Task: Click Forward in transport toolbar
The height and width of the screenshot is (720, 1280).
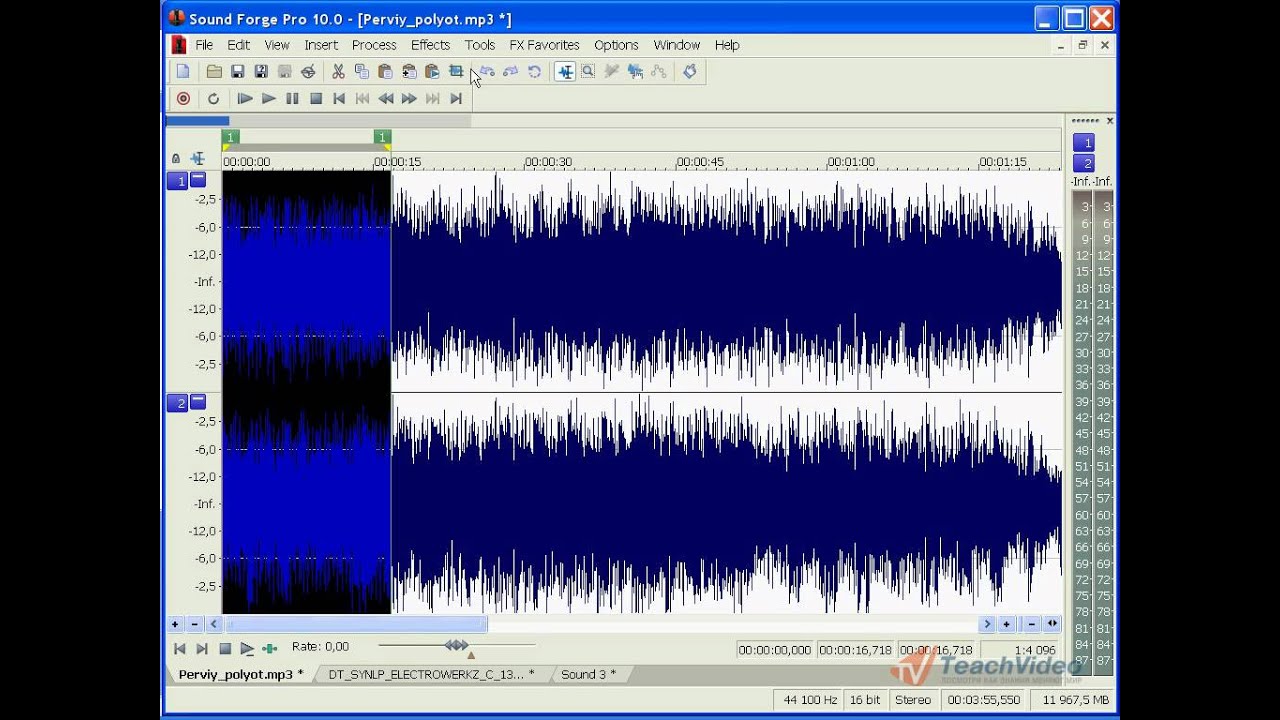Action: tap(409, 98)
